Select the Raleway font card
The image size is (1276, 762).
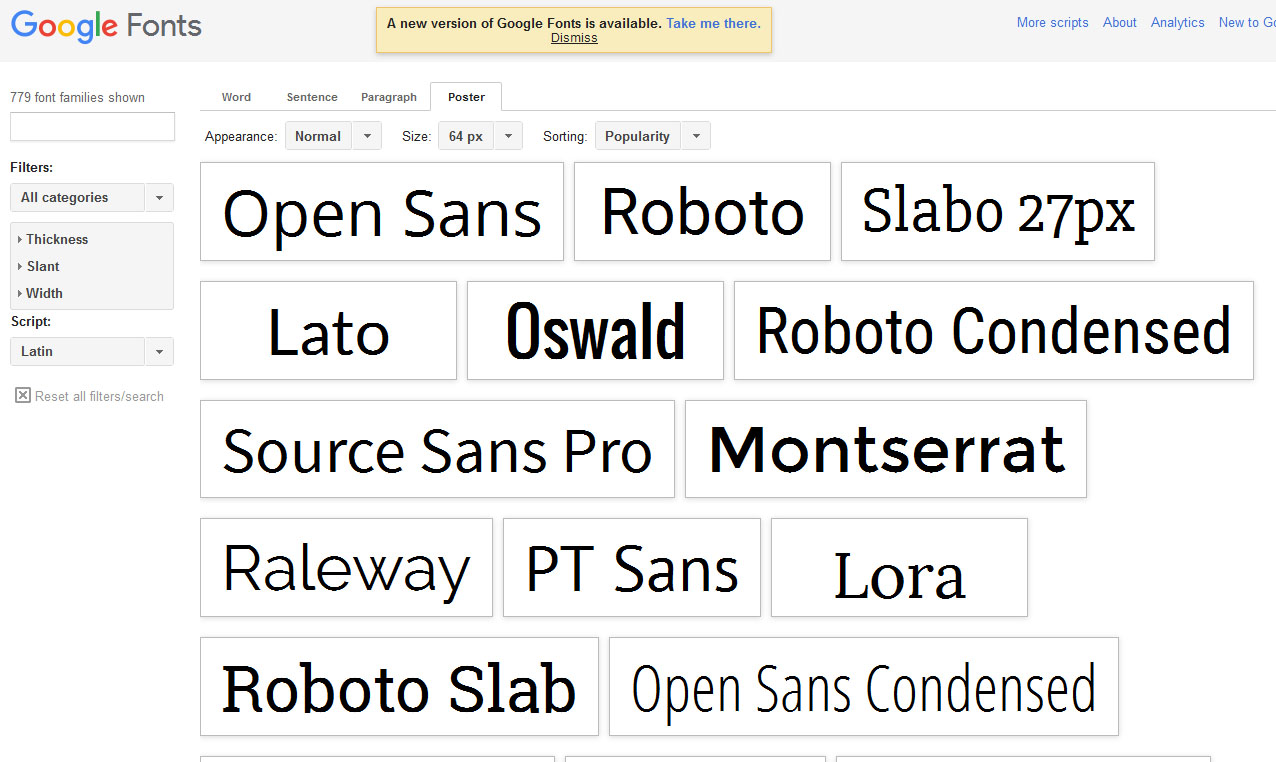click(x=346, y=568)
